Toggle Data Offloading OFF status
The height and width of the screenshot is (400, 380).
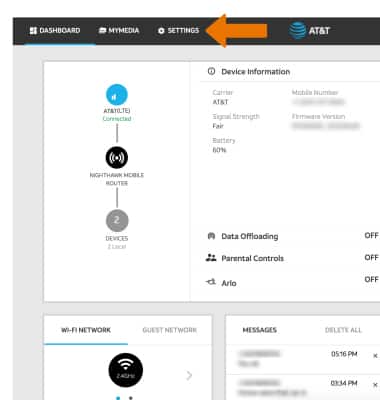click(x=371, y=235)
